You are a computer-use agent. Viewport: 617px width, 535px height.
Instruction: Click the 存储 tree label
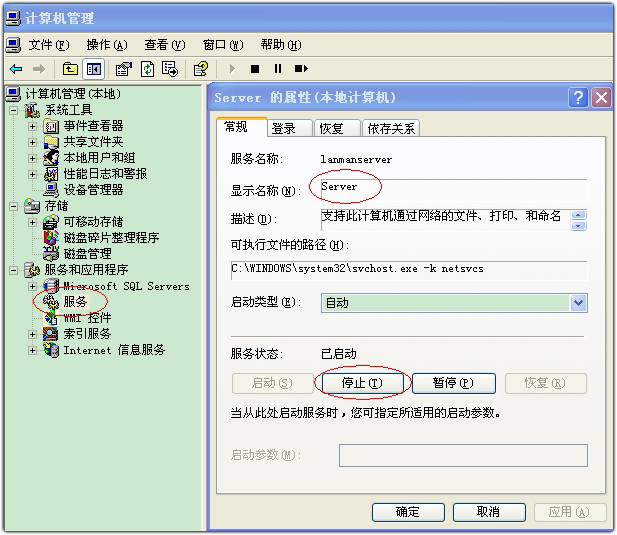56,206
